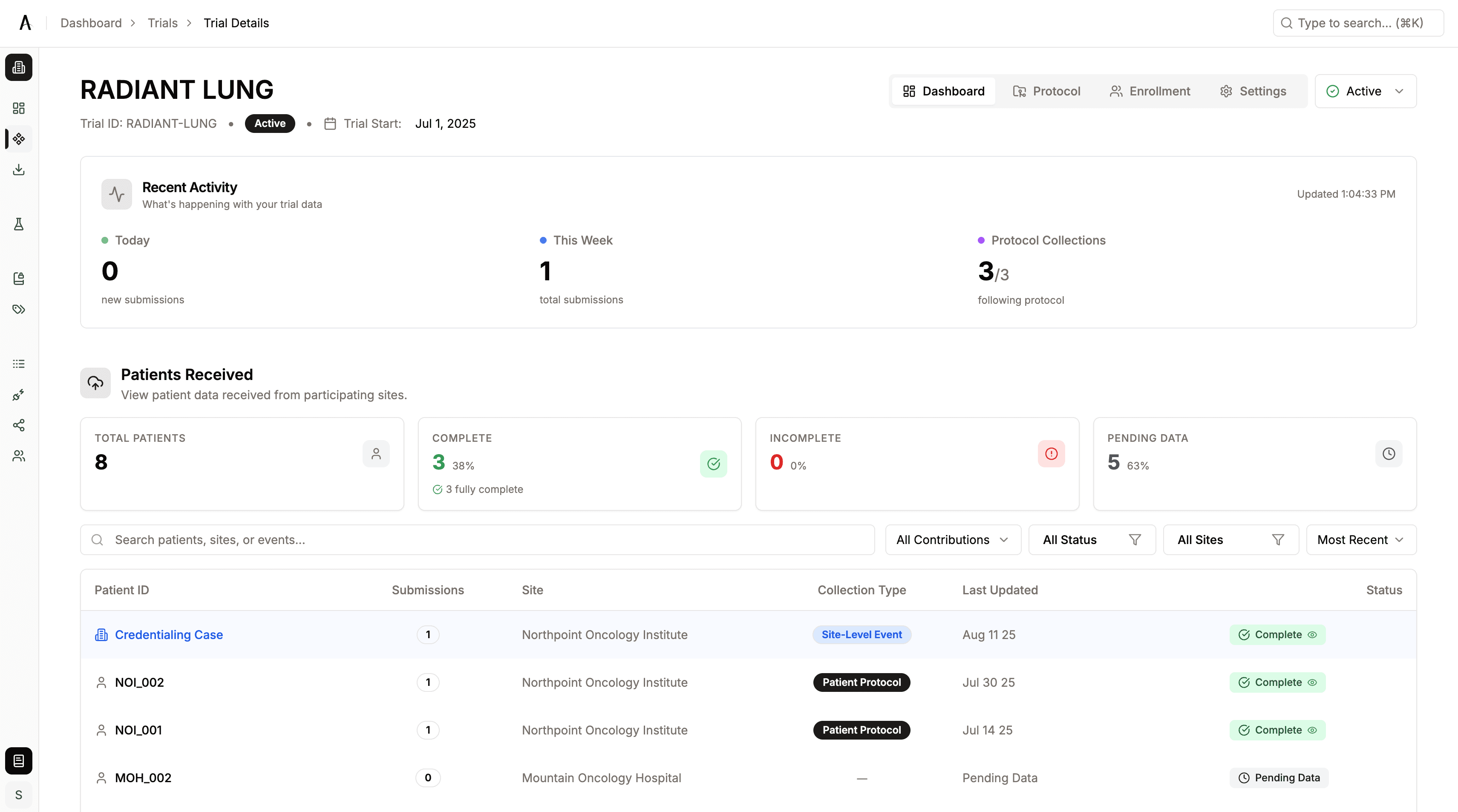The height and width of the screenshot is (812, 1458).
Task: Click the integrations plug icon in sidebar
Action: pyautogui.click(x=19, y=395)
